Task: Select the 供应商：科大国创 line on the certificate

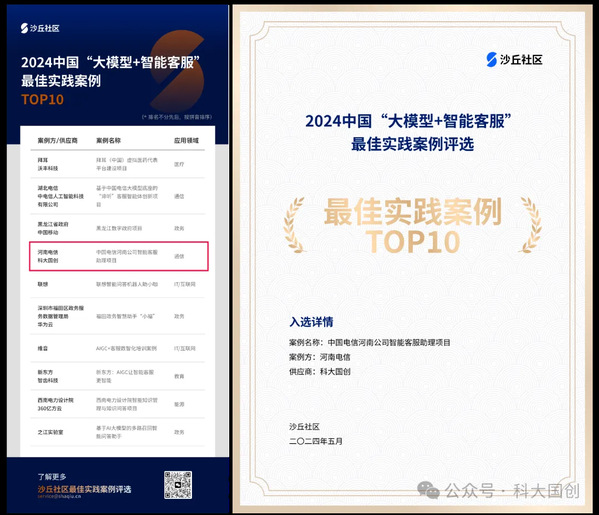Action: coord(319,371)
